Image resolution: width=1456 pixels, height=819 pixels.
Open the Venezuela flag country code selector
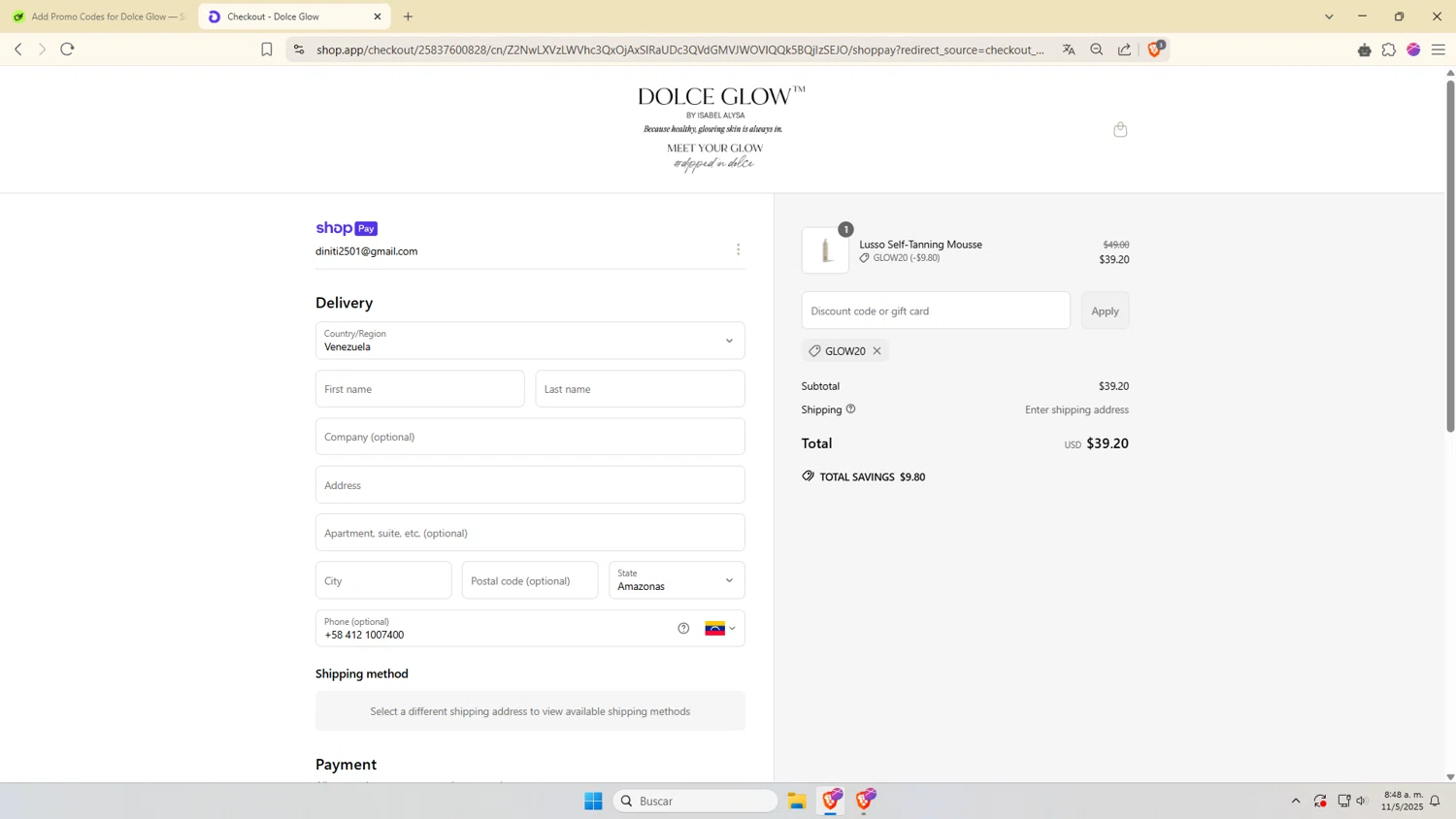tap(720, 629)
